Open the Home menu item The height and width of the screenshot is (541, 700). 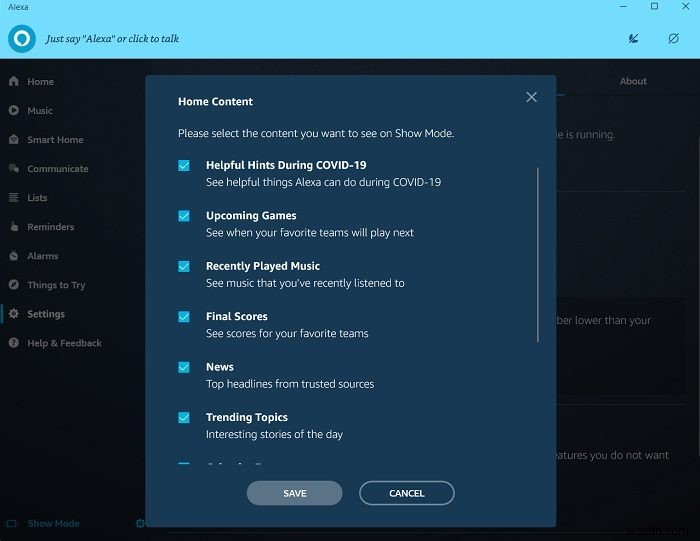coord(41,82)
